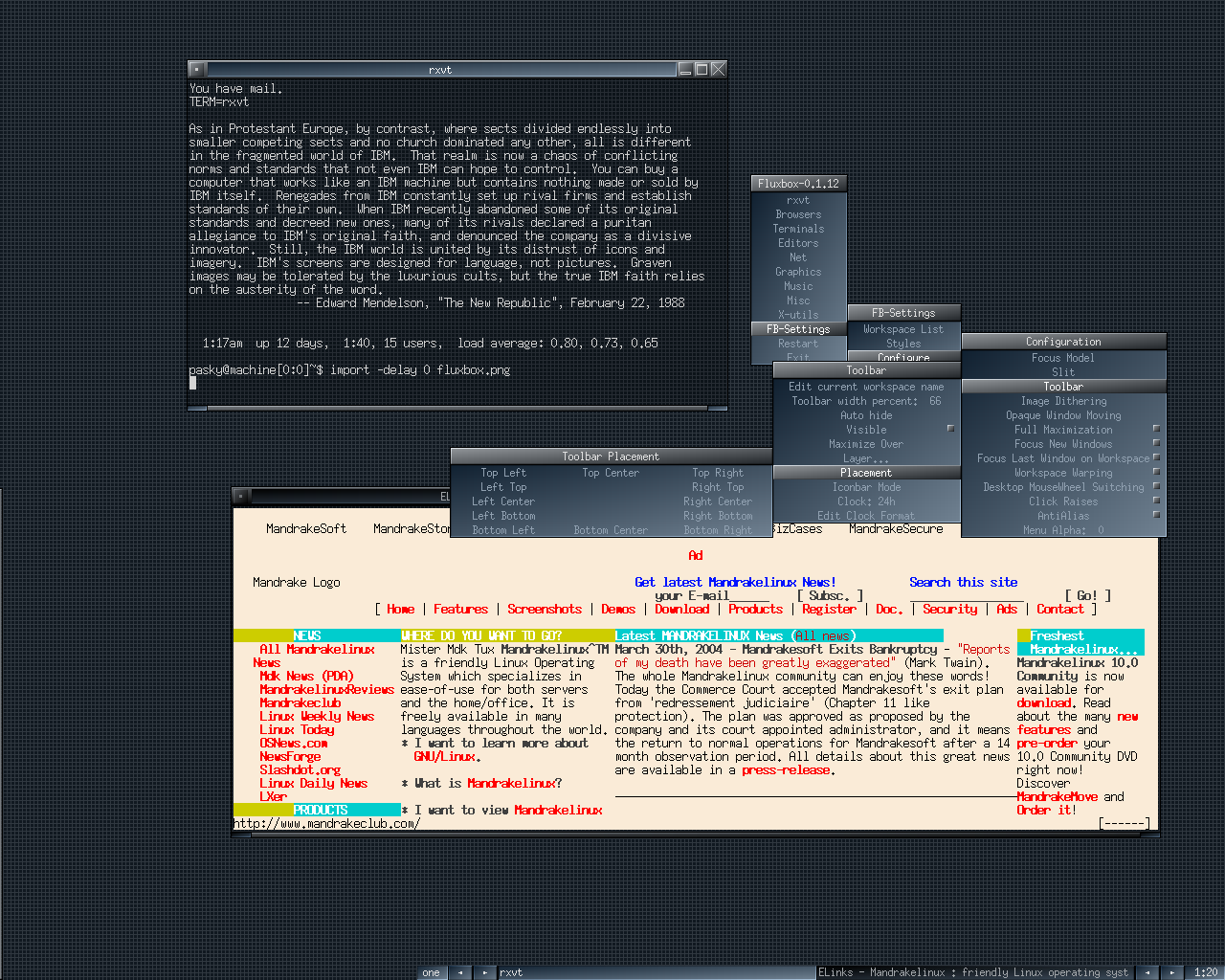Toggle Focus Last Window on Workspace
Image resolution: width=1225 pixels, height=980 pixels.
1063,458
